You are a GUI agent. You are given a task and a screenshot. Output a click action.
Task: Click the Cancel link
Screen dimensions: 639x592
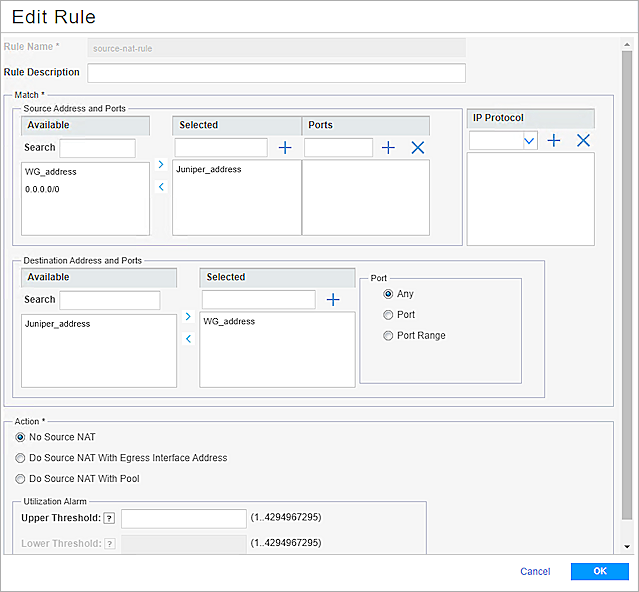(535, 571)
